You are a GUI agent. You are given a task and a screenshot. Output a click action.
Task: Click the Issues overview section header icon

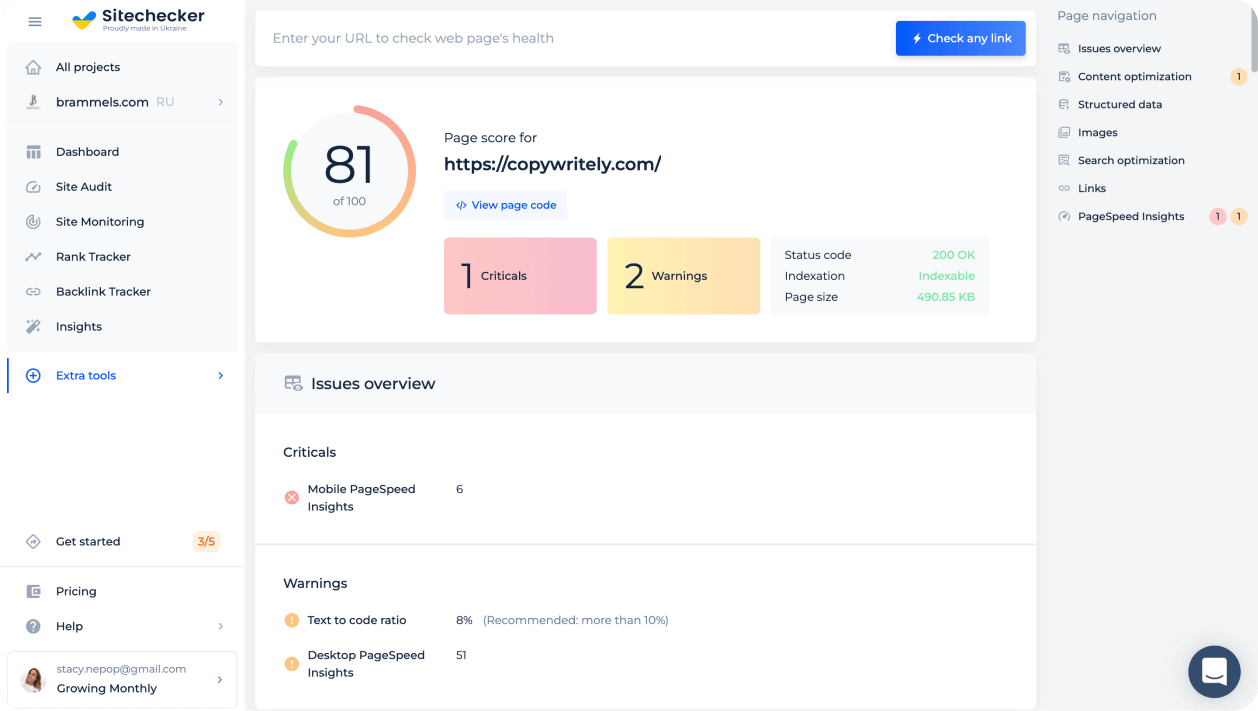pyautogui.click(x=293, y=384)
